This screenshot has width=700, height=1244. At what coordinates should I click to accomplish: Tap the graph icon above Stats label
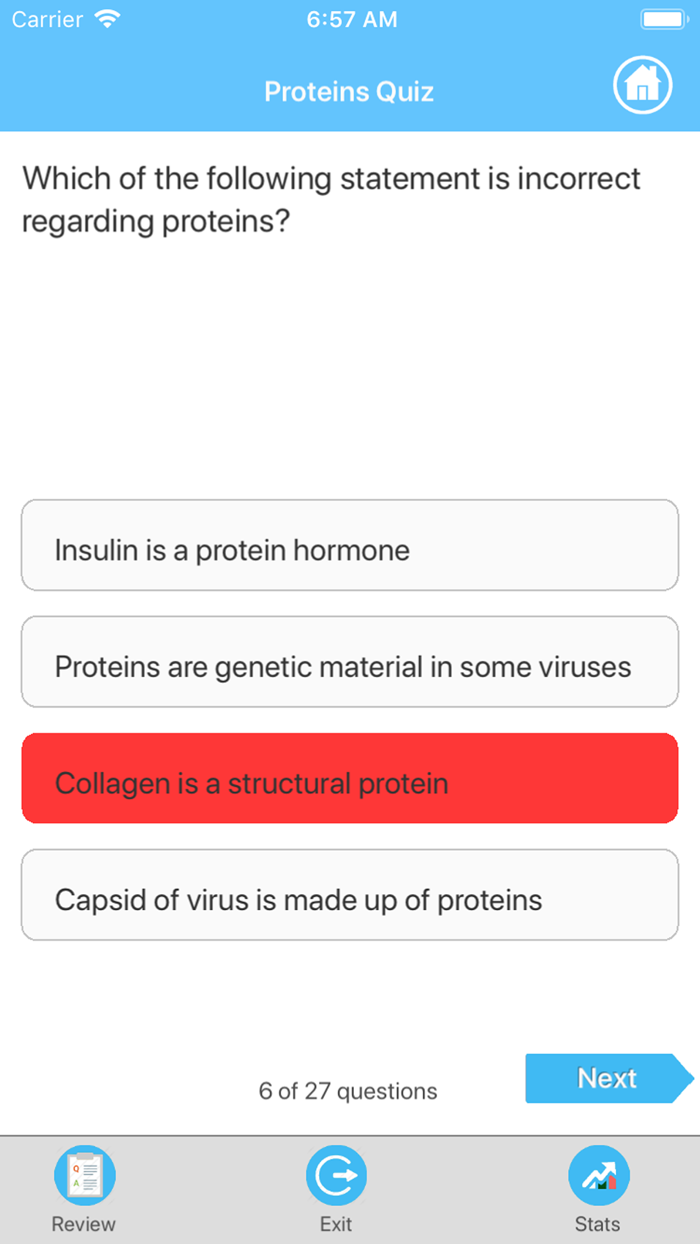pyautogui.click(x=598, y=1173)
